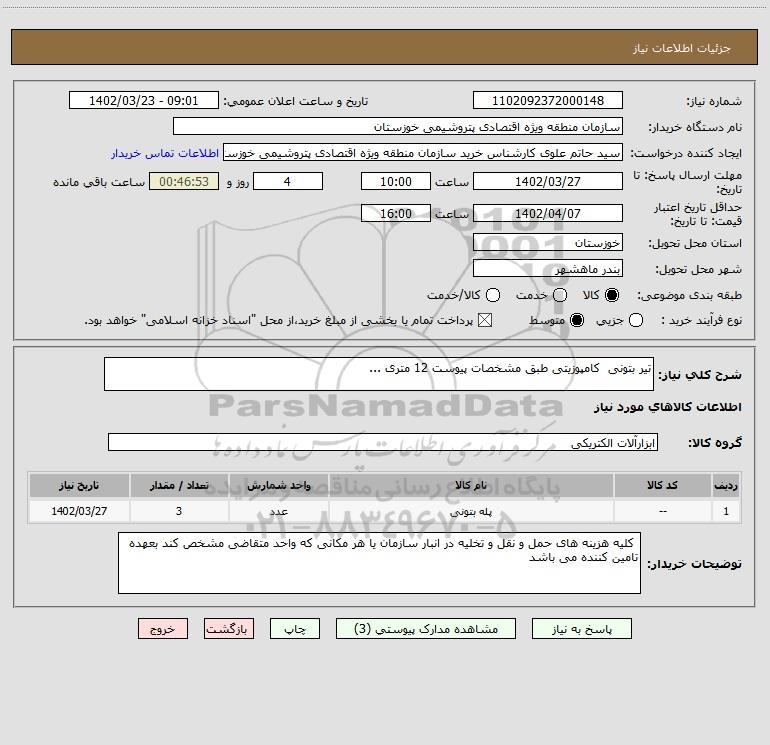Toggle the Islamic treasury payment checkbox
The width and height of the screenshot is (770, 745).
[x=485, y=320]
